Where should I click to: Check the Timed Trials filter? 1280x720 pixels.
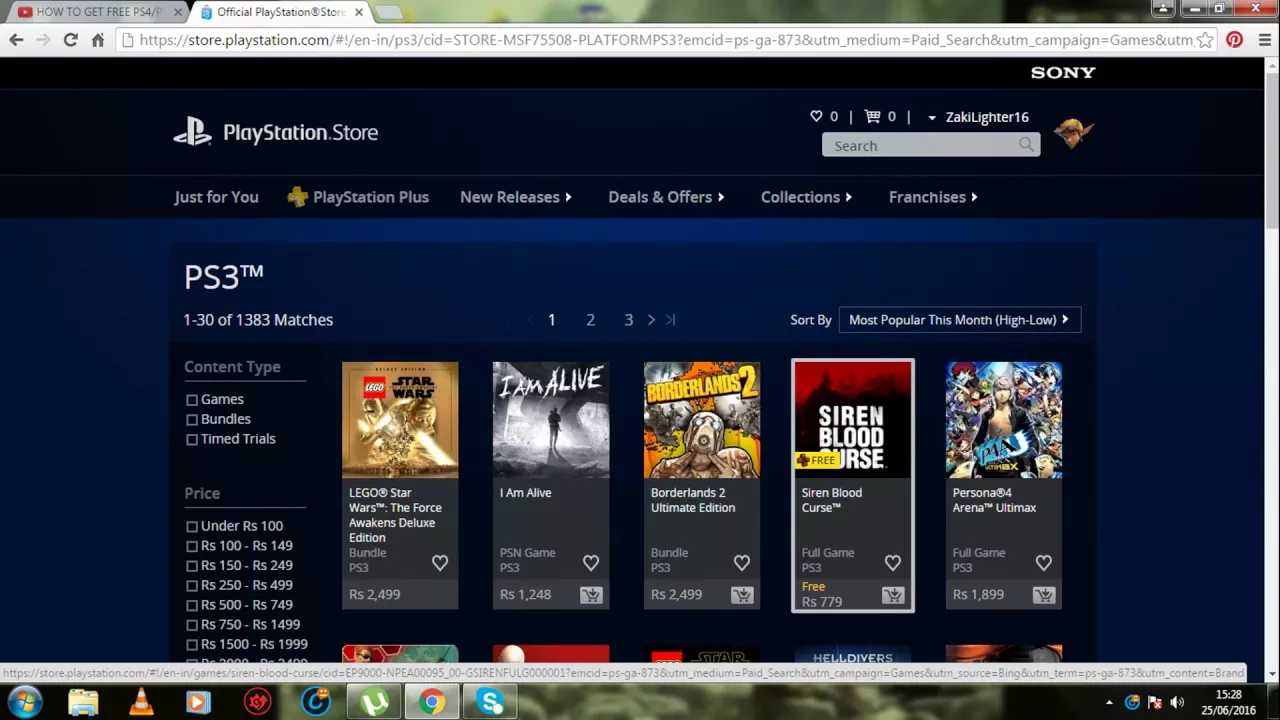[192, 440]
